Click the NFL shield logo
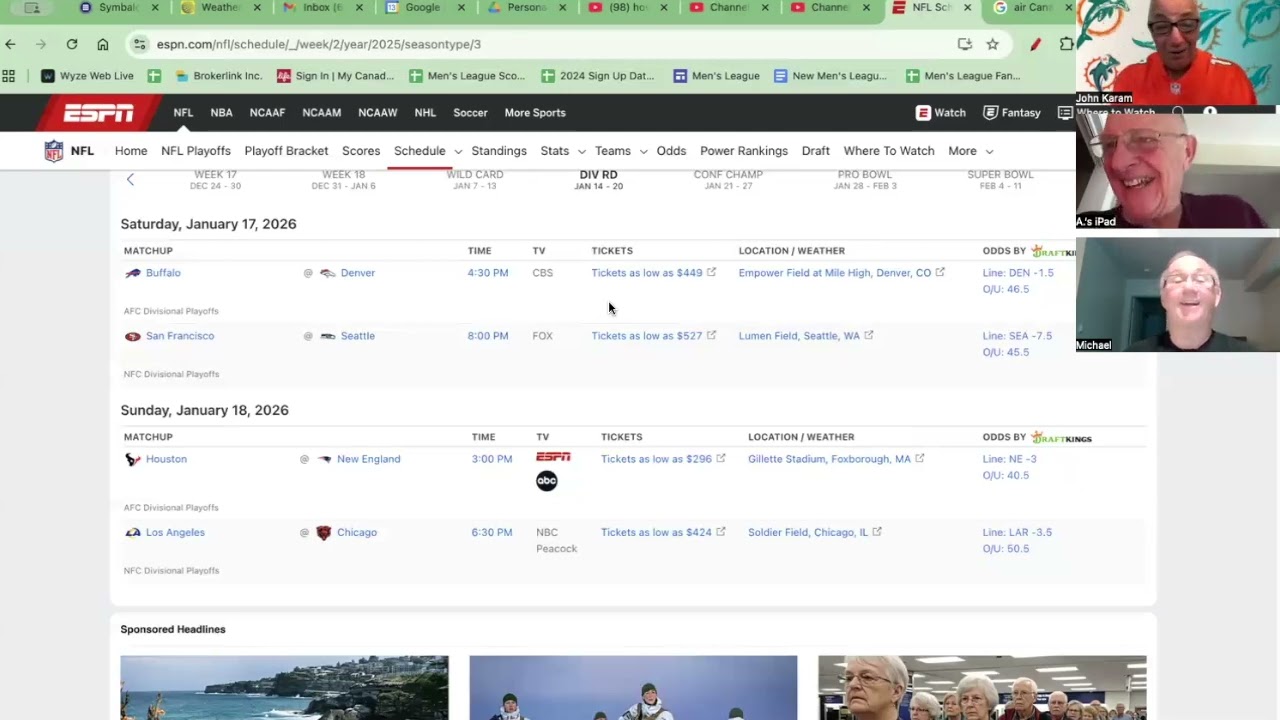This screenshot has height=720, width=1280. [x=54, y=151]
